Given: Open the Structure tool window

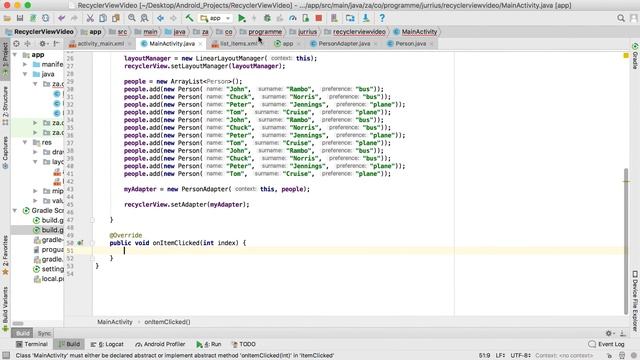Looking at the screenshot, I should [x=5, y=106].
